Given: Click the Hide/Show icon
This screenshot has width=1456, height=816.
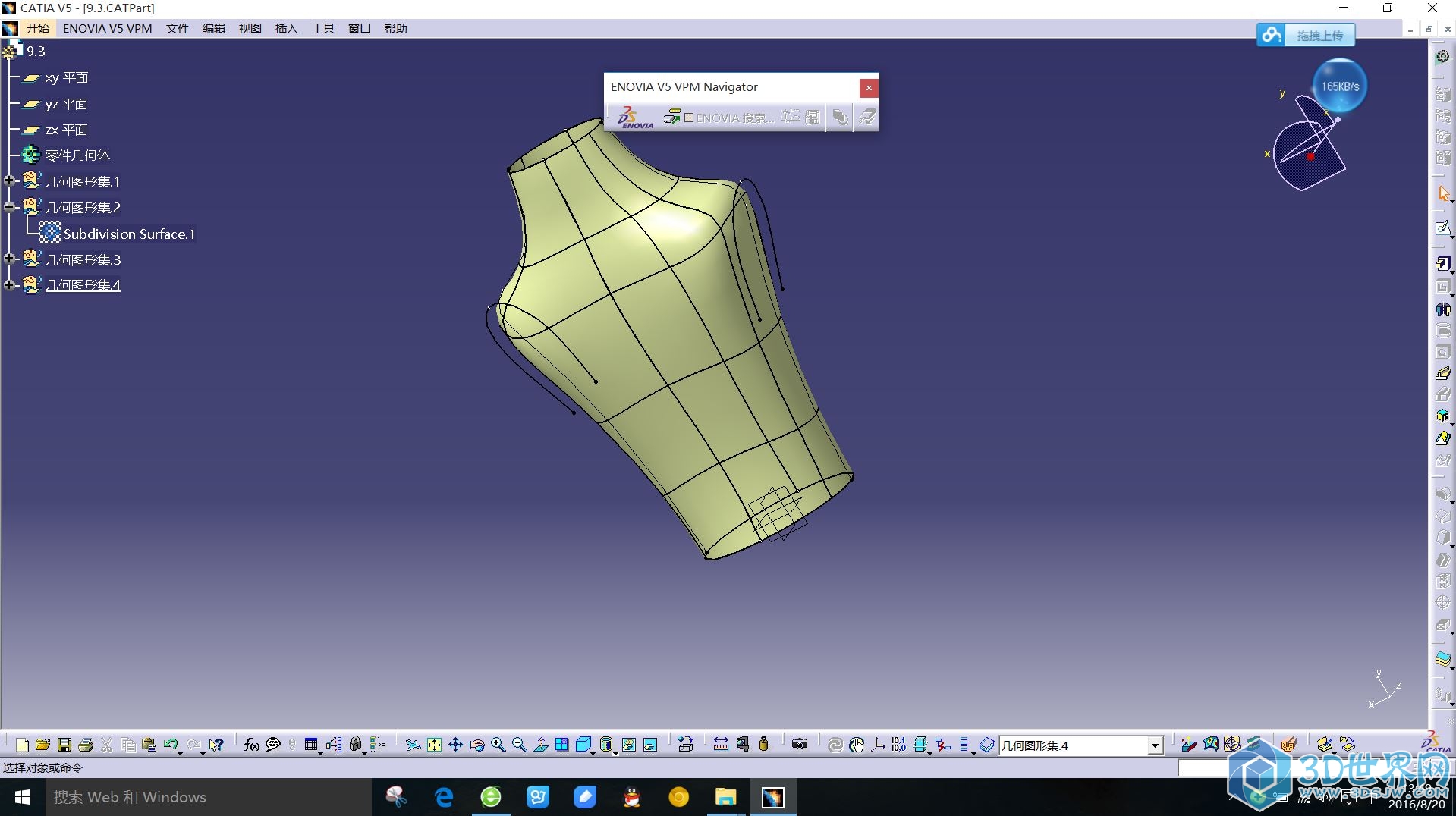Looking at the screenshot, I should coord(628,745).
